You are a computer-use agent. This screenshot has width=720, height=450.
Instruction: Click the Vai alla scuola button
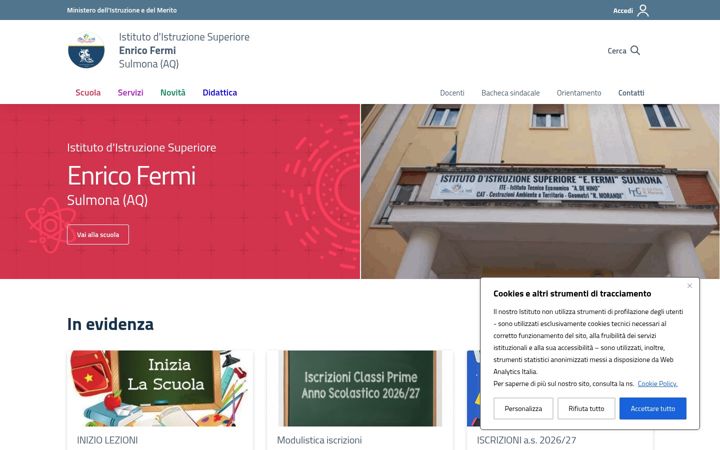tap(98, 235)
